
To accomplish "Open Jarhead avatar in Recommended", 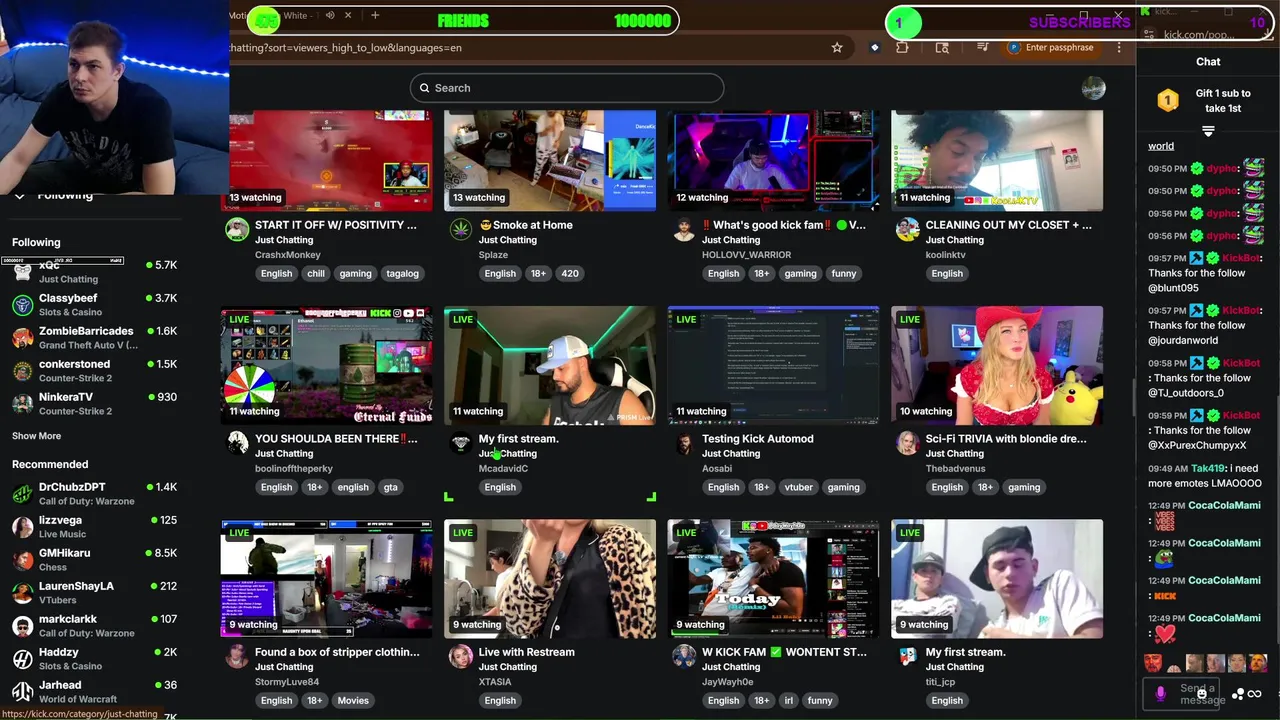I will (x=22, y=691).
